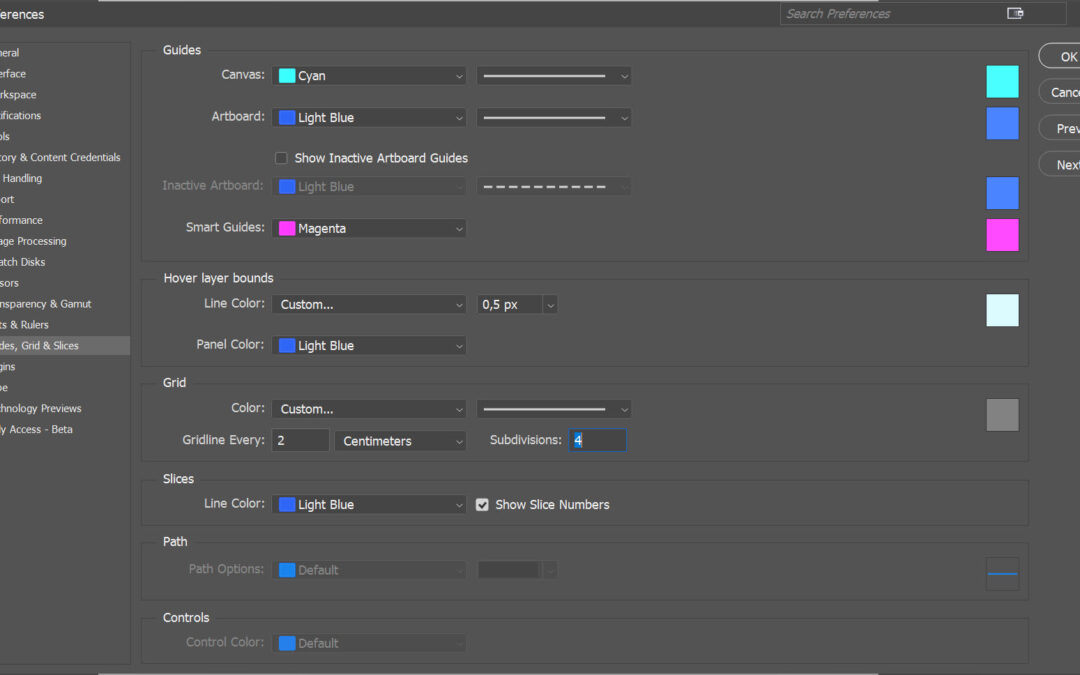Click the Artboard guide blue color swatch
Viewport: 1080px width, 675px height.
1002,124
